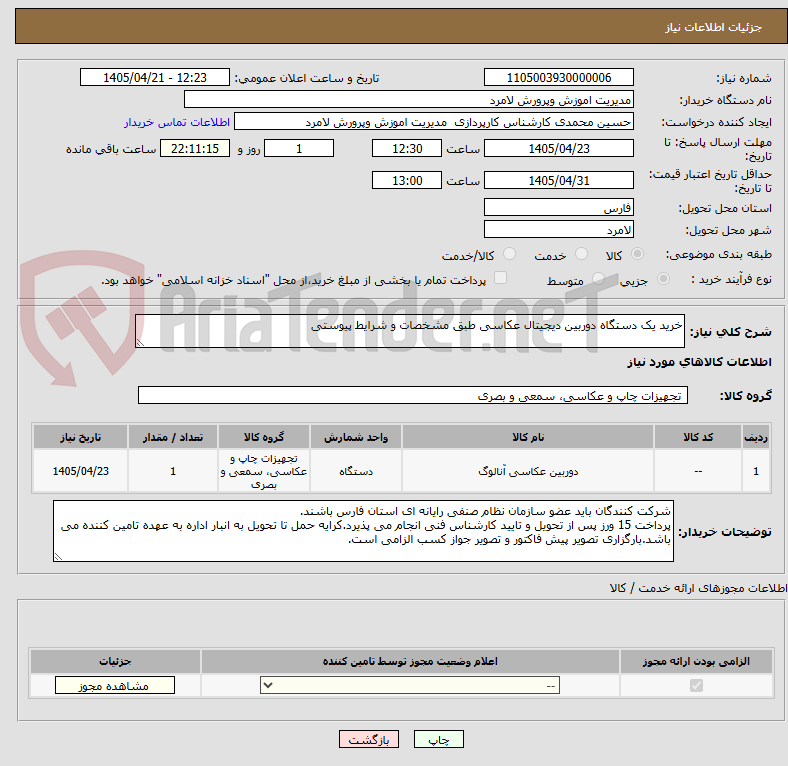Click the announcement date field 1405/04/21 - 12:23
This screenshot has height=766, width=788.
click(155, 78)
